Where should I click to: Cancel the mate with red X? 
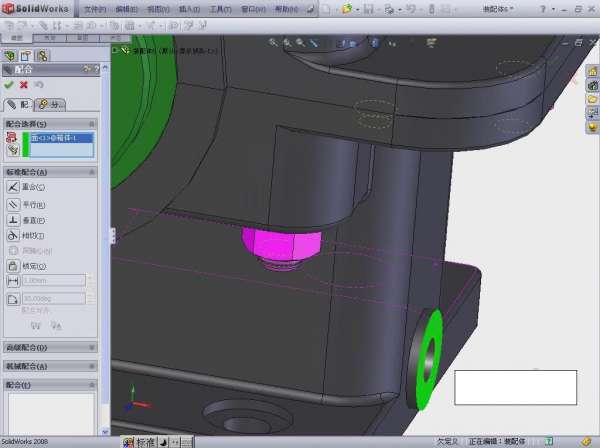(x=24, y=85)
